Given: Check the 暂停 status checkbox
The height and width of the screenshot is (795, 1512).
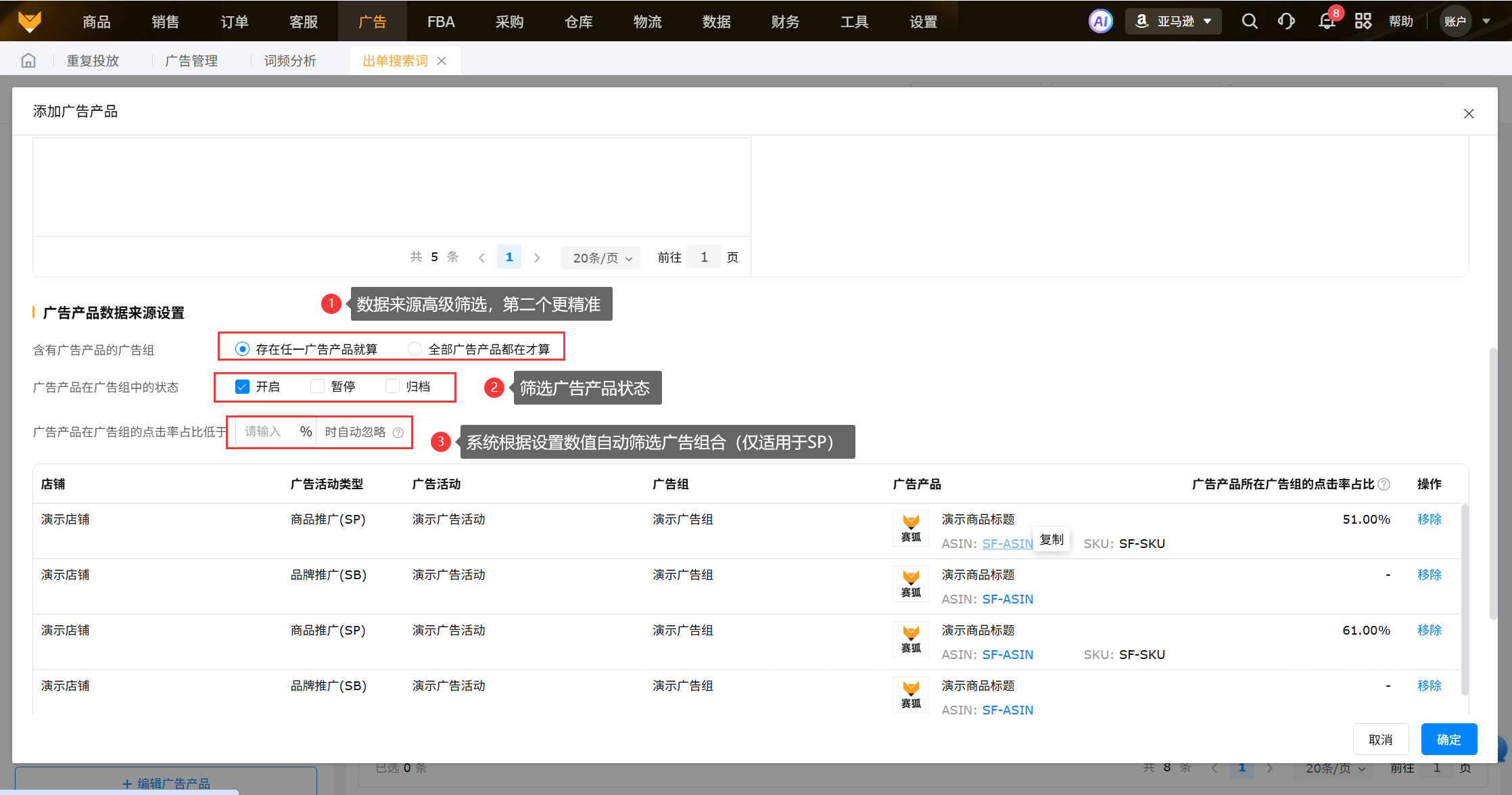Looking at the screenshot, I should tap(317, 387).
